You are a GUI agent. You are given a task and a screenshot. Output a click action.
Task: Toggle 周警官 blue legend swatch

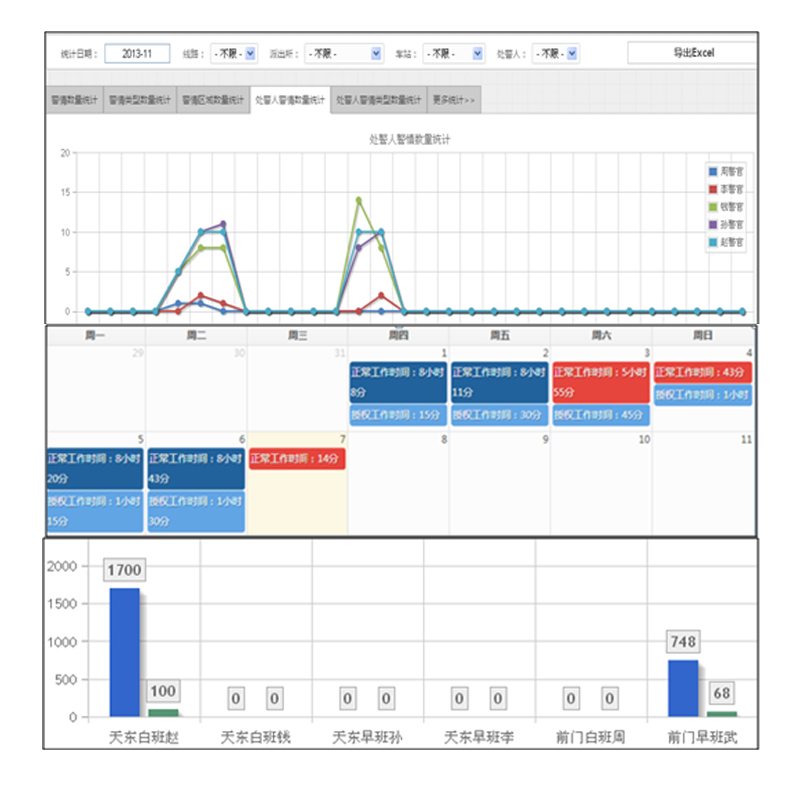713,171
